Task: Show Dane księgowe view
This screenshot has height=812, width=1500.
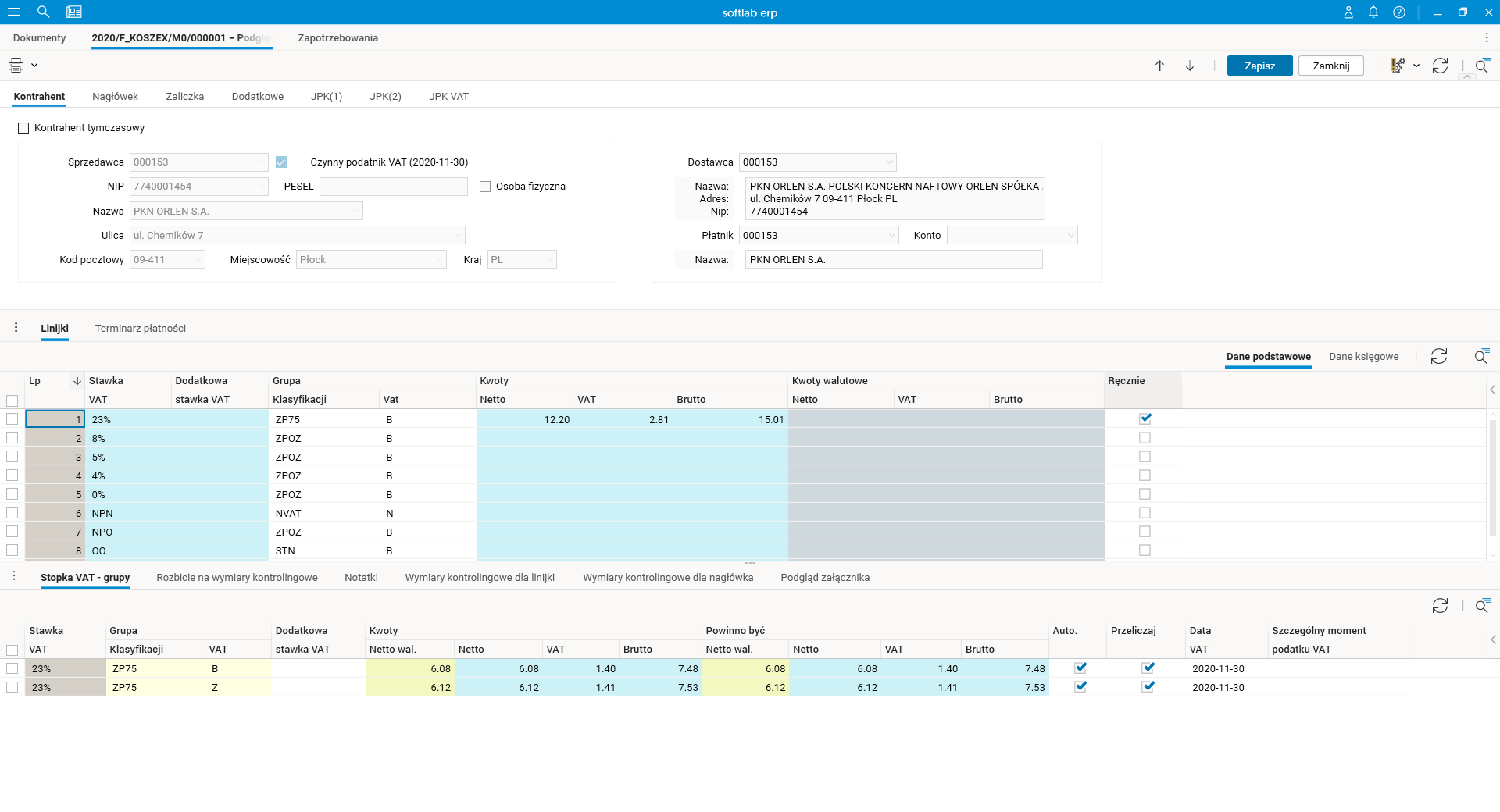Action: pos(1364,357)
